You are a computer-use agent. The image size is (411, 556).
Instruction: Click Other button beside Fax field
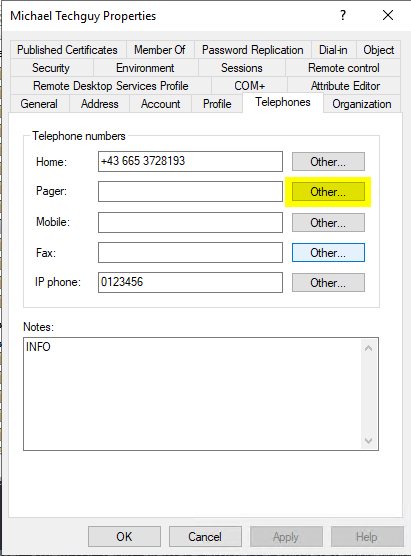(328, 253)
